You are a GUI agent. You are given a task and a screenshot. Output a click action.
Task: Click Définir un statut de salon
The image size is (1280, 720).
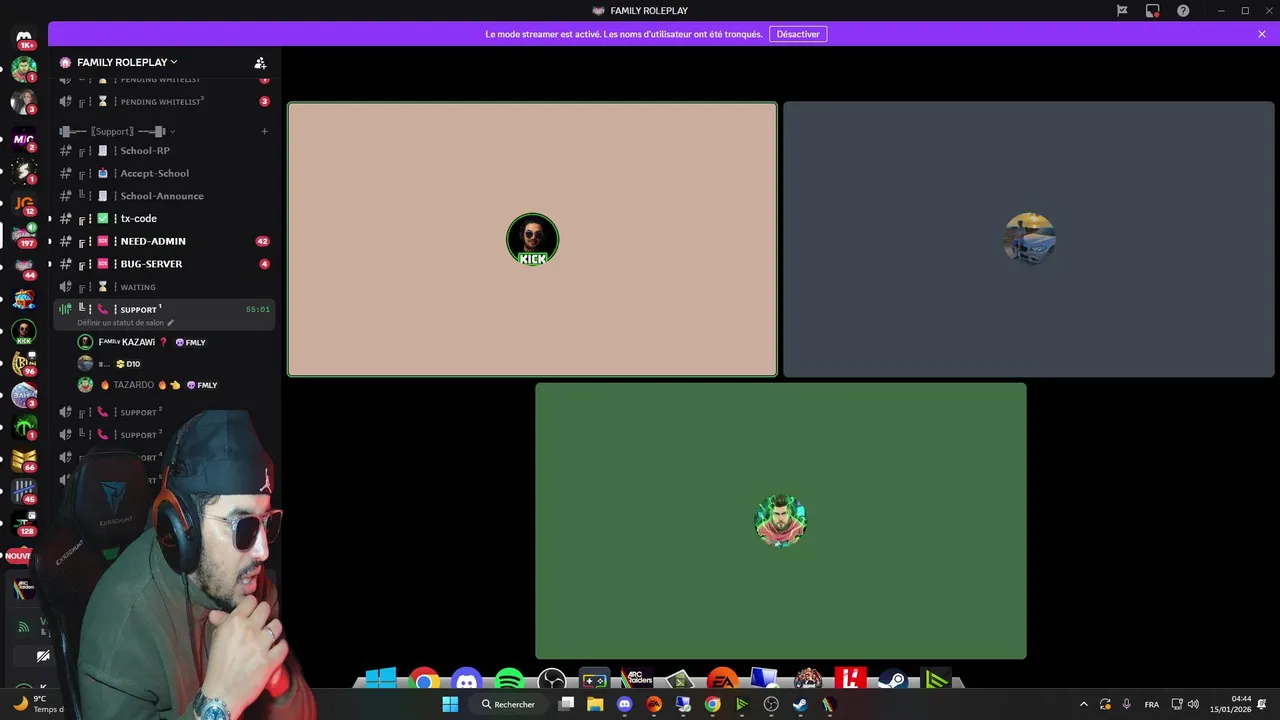click(x=125, y=323)
